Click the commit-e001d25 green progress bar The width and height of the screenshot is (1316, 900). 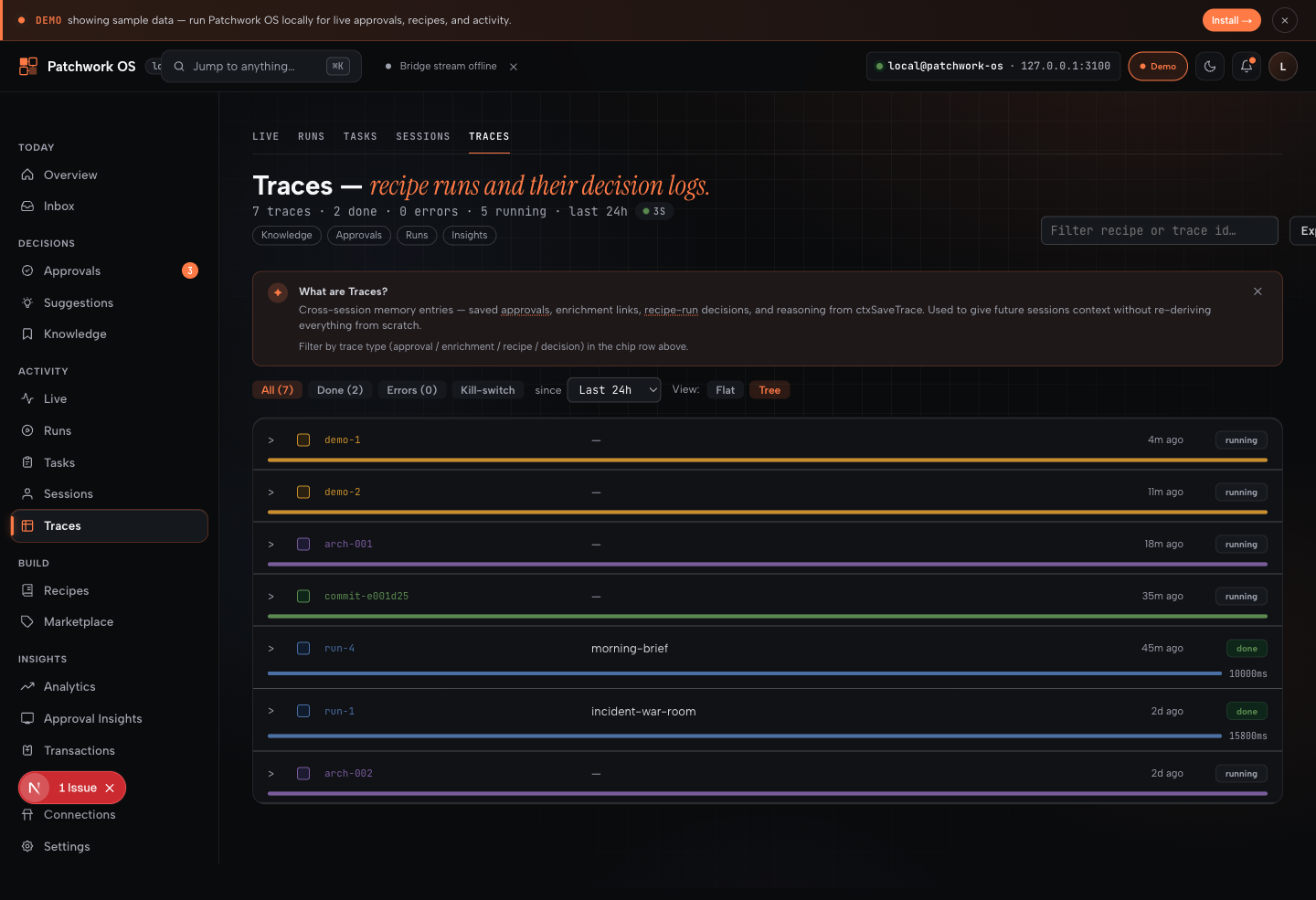point(768,617)
